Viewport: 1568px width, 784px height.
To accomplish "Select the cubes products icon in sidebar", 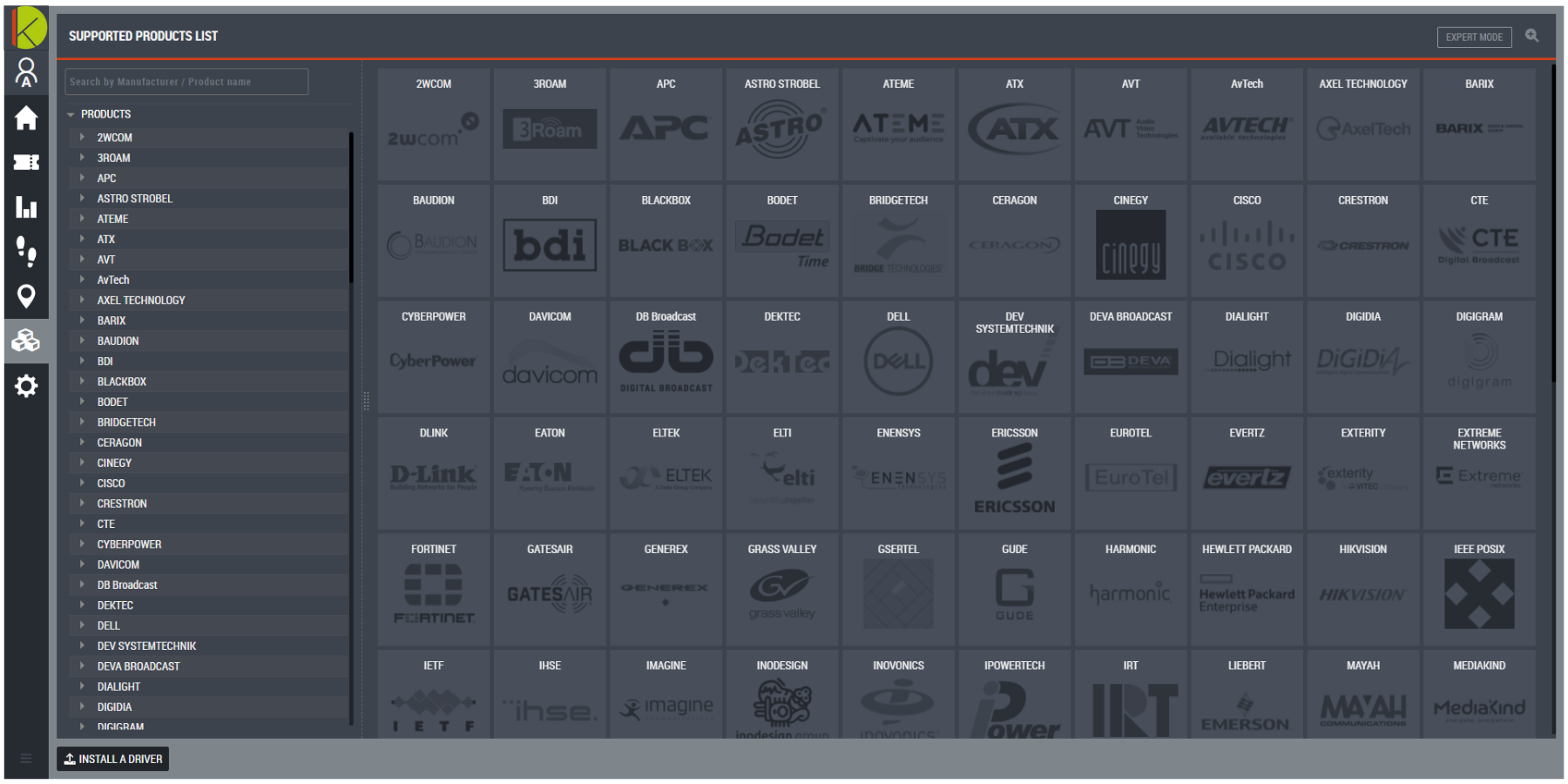I will pyautogui.click(x=26, y=341).
